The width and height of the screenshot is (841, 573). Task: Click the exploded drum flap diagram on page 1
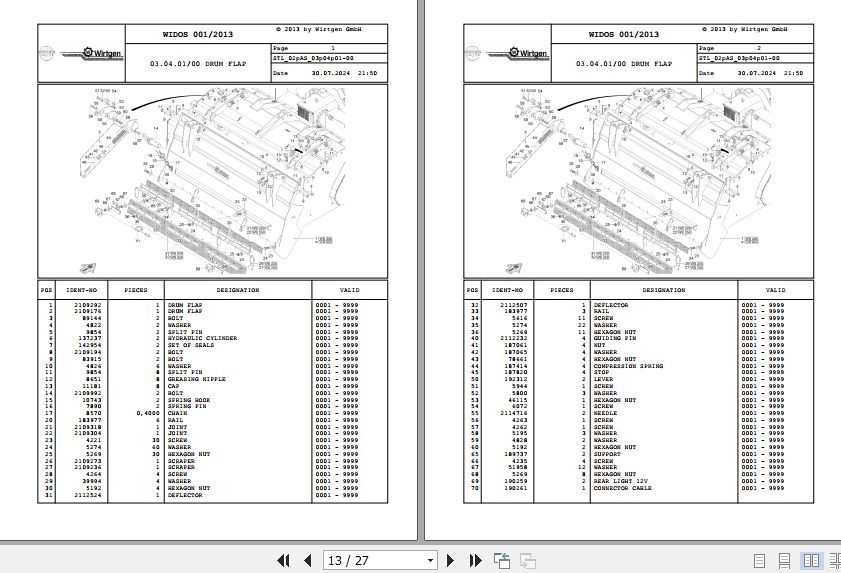212,181
